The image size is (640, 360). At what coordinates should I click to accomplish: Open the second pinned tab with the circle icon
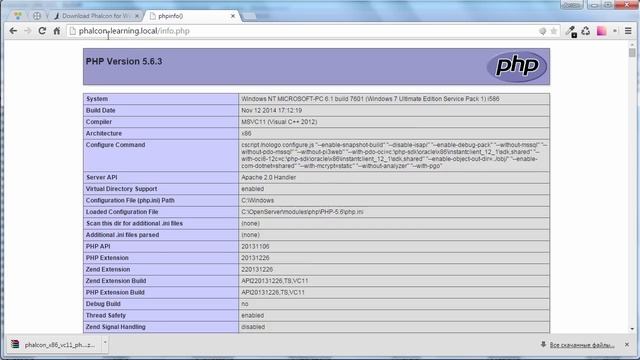37,16
